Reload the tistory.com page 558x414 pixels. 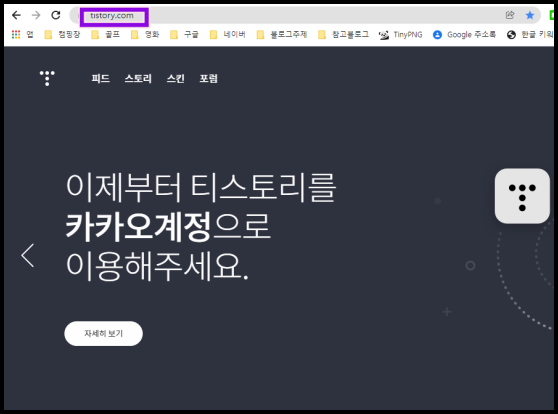coord(56,15)
